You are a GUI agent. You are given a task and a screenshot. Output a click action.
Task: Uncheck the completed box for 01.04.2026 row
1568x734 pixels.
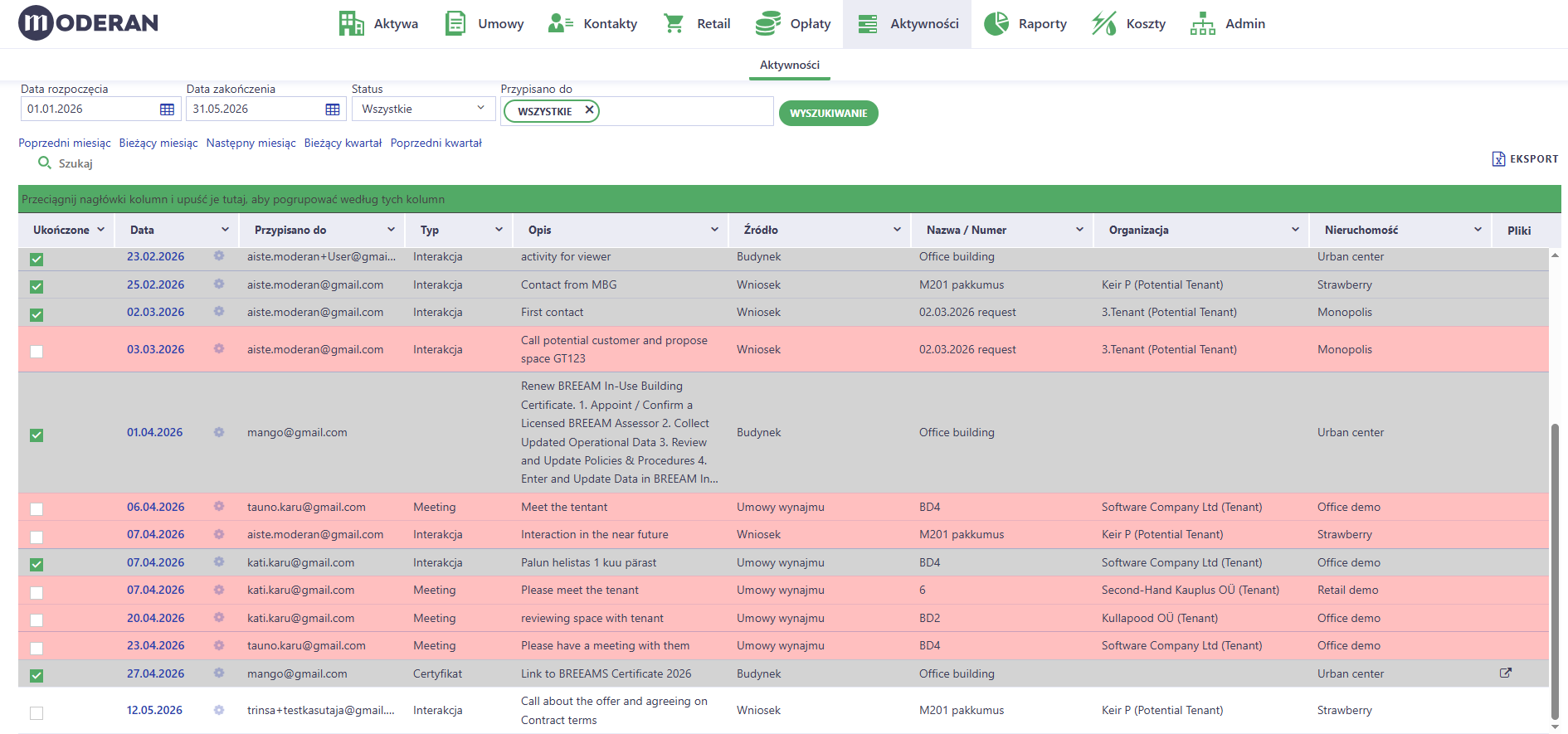(37, 435)
